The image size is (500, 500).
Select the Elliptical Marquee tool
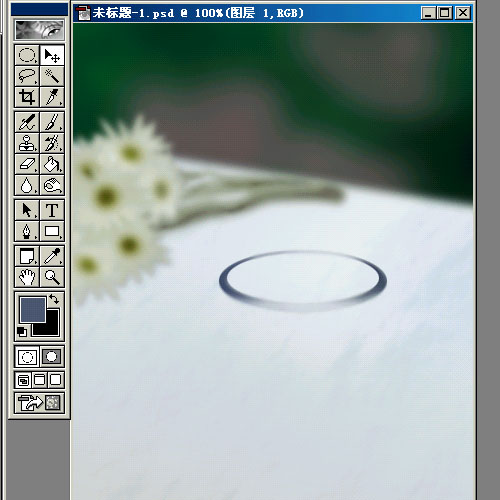coord(27,55)
